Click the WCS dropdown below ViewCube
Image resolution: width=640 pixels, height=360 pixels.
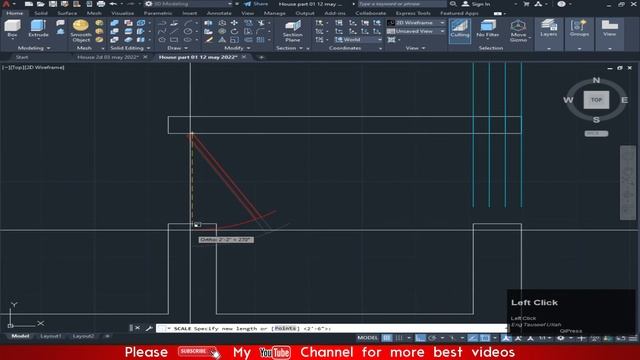pyautogui.click(x=596, y=133)
